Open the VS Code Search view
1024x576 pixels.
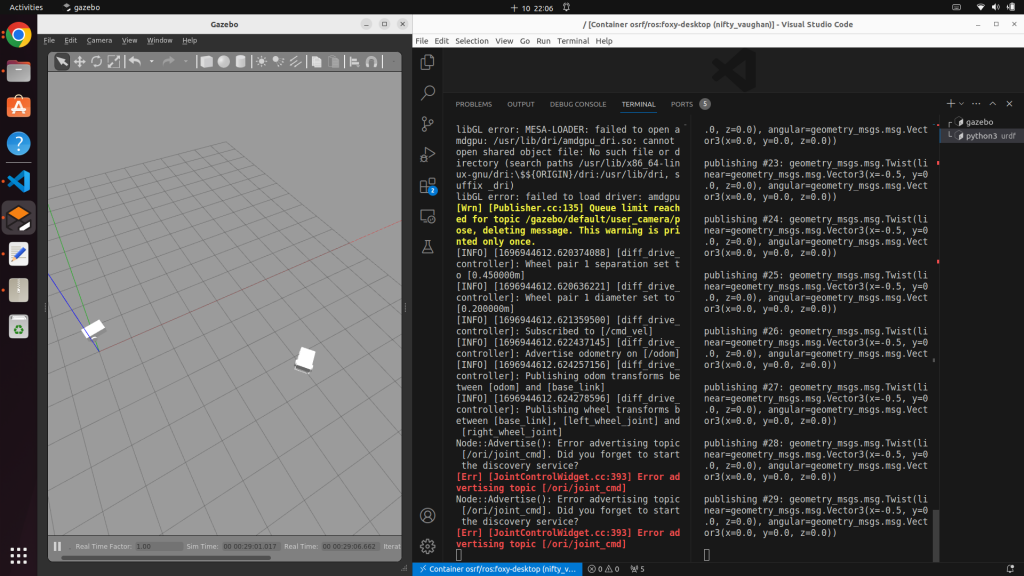click(x=428, y=93)
